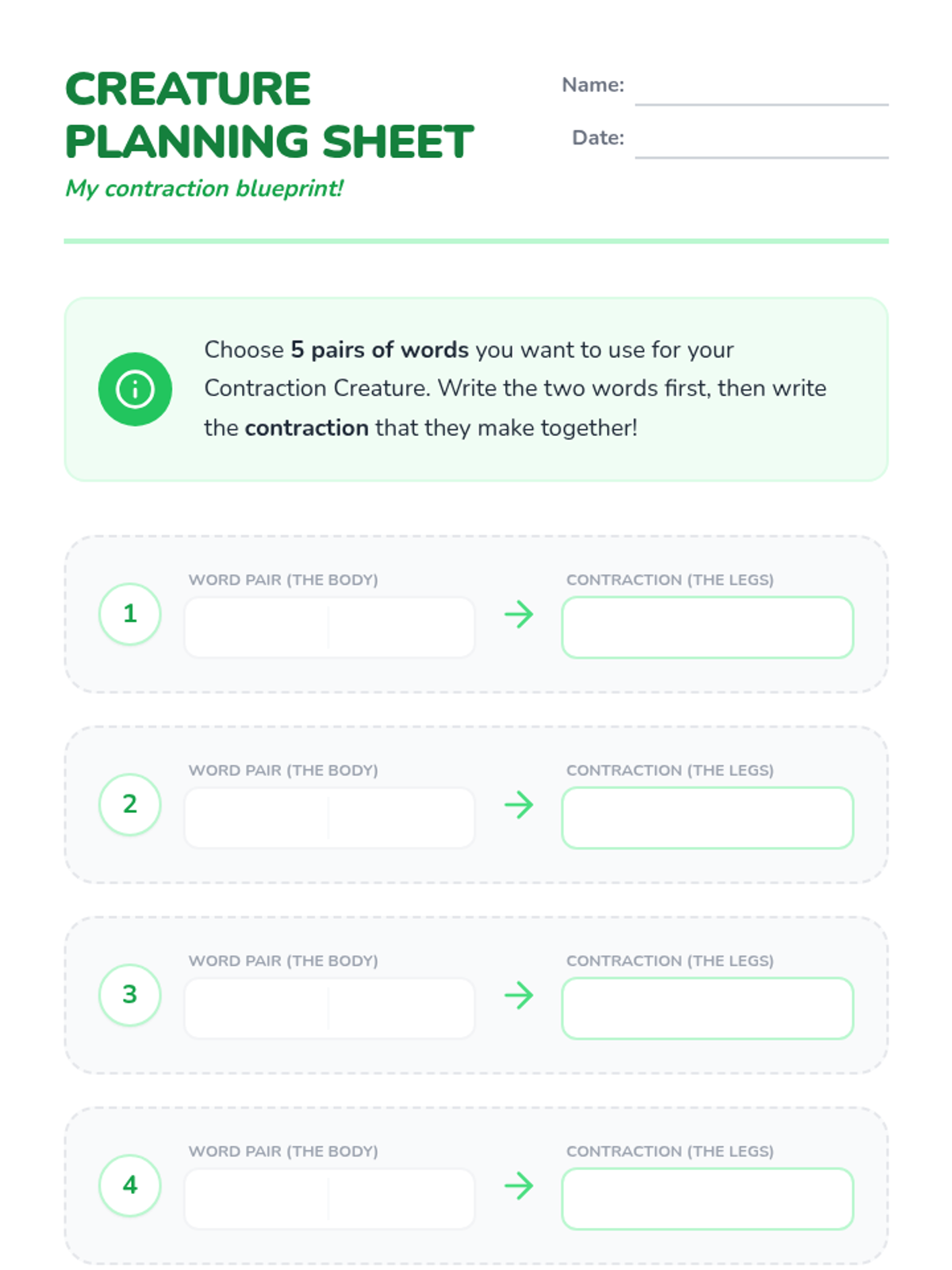Click row 1 word pair box
The width and height of the screenshot is (952, 1270).
329,627
